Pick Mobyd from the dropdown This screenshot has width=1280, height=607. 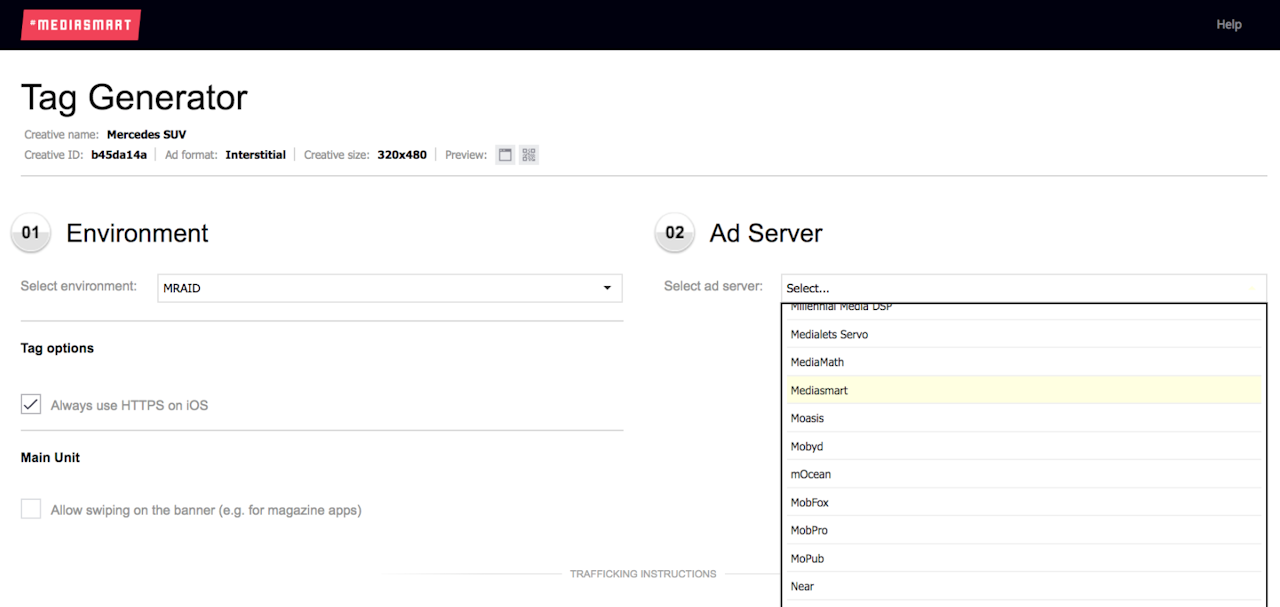[x=1023, y=446]
